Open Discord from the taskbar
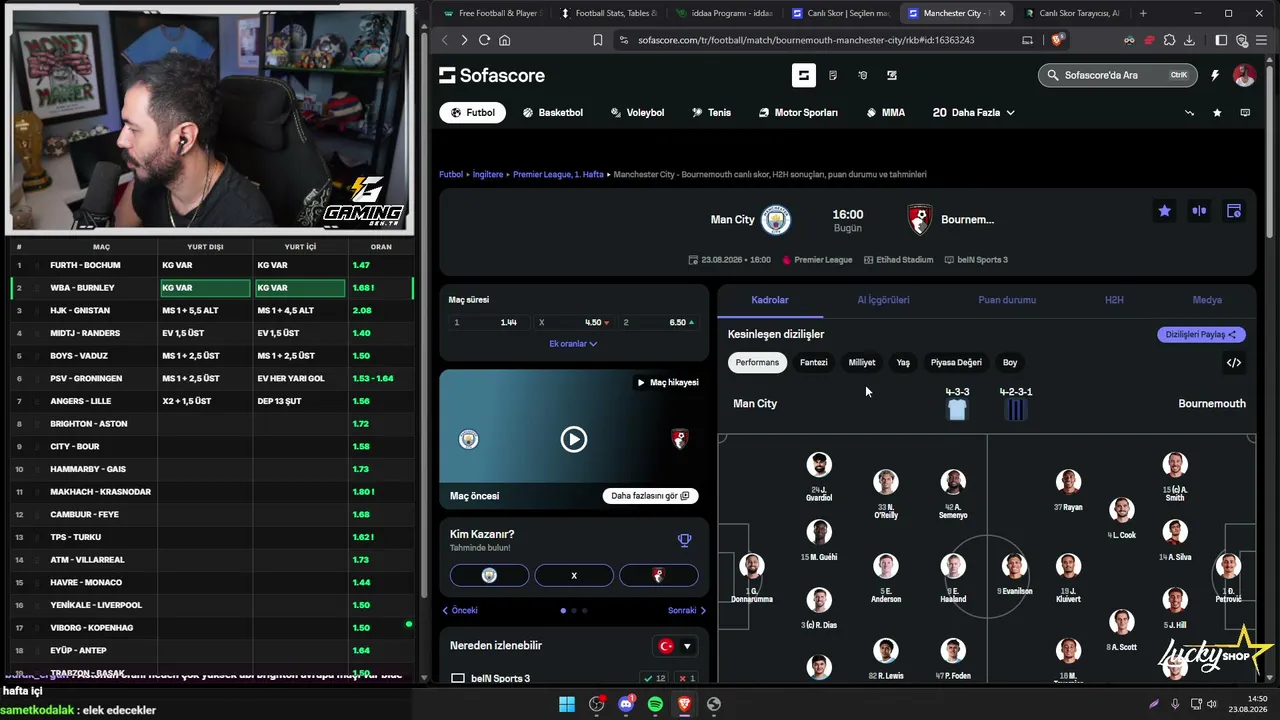 point(626,704)
